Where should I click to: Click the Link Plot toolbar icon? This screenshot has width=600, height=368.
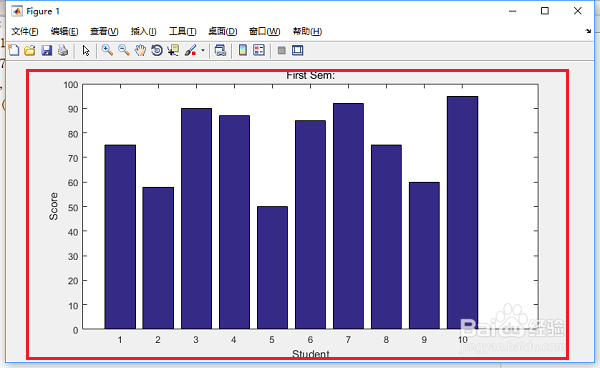220,50
